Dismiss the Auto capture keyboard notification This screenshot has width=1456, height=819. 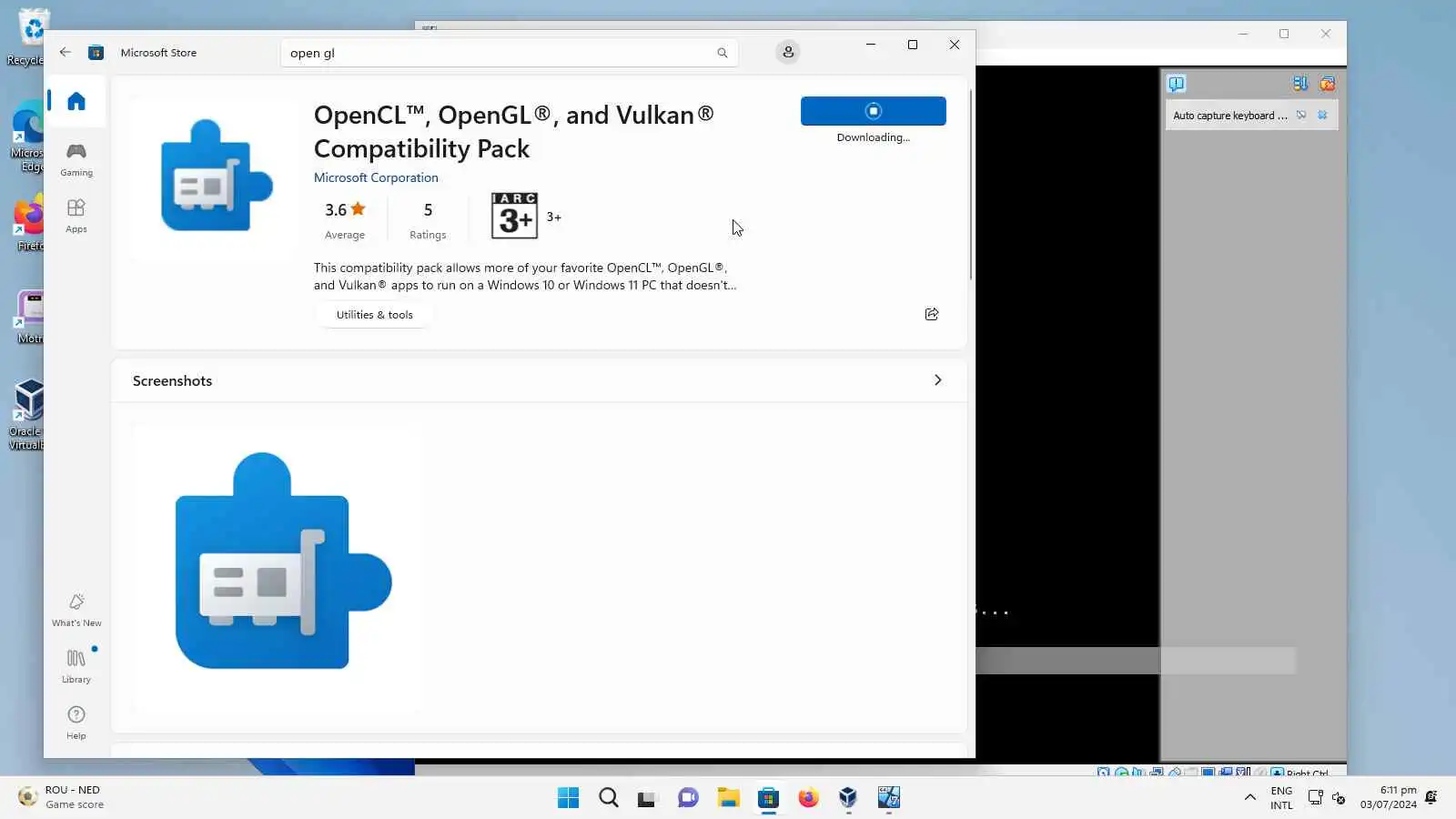point(1323,115)
